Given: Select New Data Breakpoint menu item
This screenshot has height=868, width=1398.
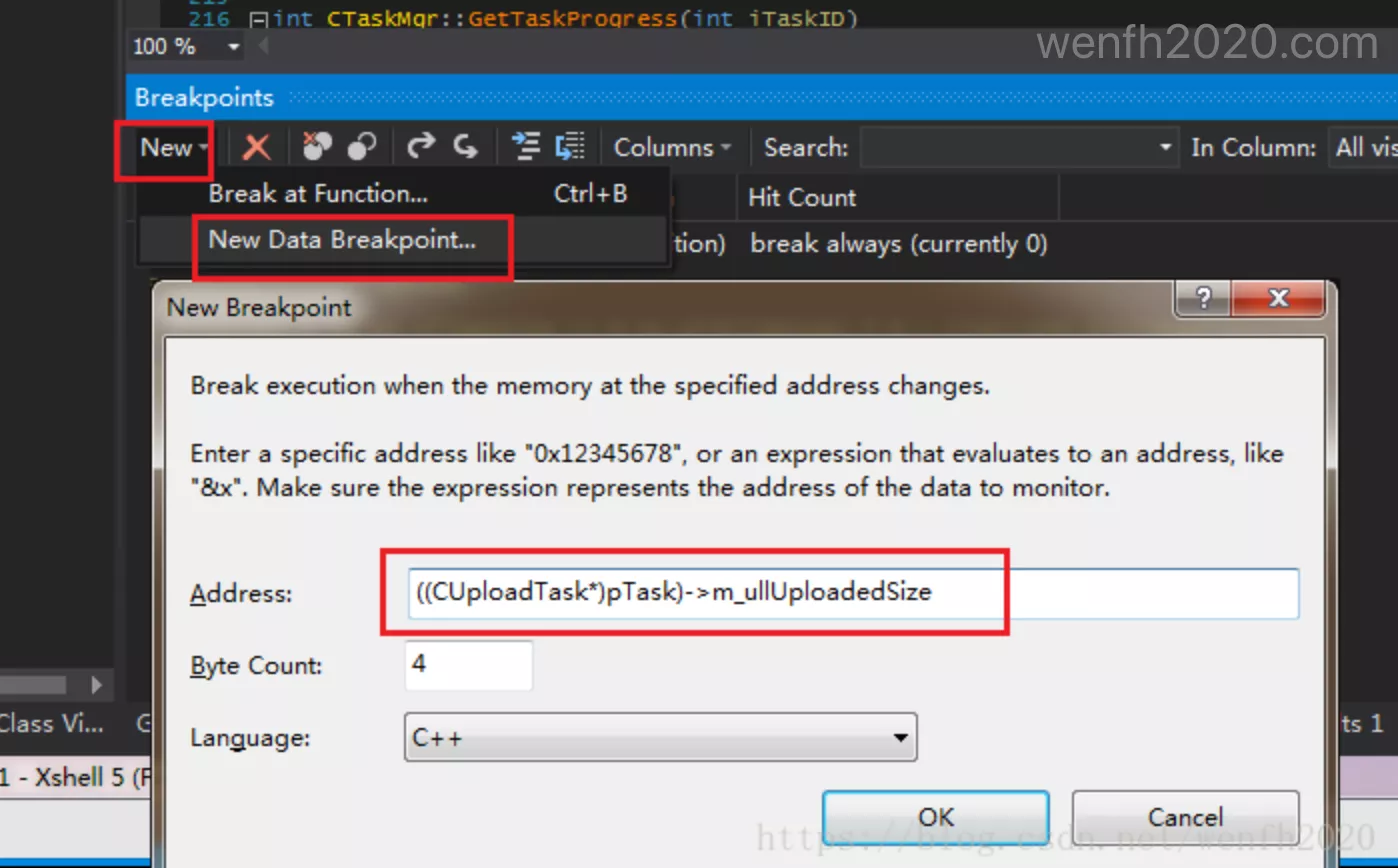Looking at the screenshot, I should [x=342, y=240].
